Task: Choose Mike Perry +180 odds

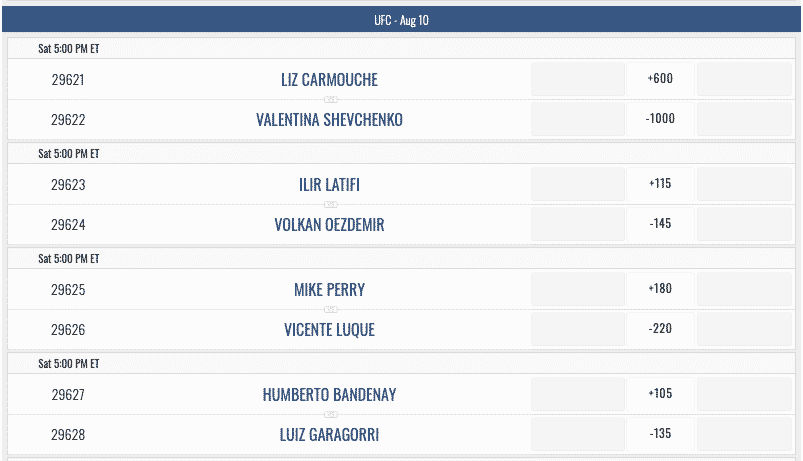Action: 660,289
